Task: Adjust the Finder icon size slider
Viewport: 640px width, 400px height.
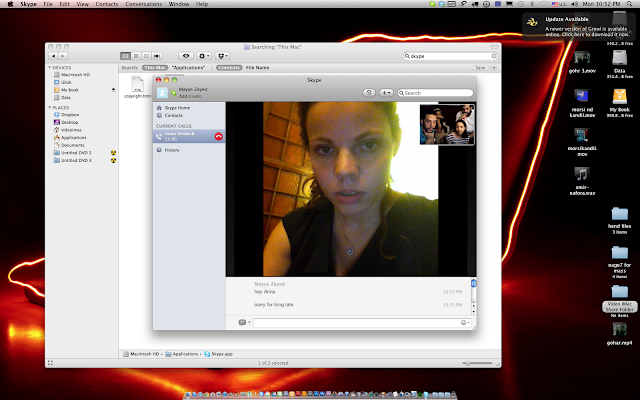Action: pos(477,363)
